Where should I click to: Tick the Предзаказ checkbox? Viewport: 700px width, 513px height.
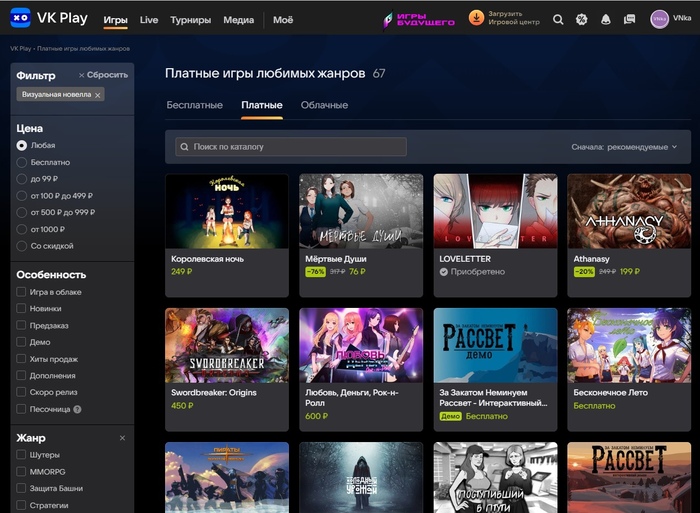click(21, 325)
